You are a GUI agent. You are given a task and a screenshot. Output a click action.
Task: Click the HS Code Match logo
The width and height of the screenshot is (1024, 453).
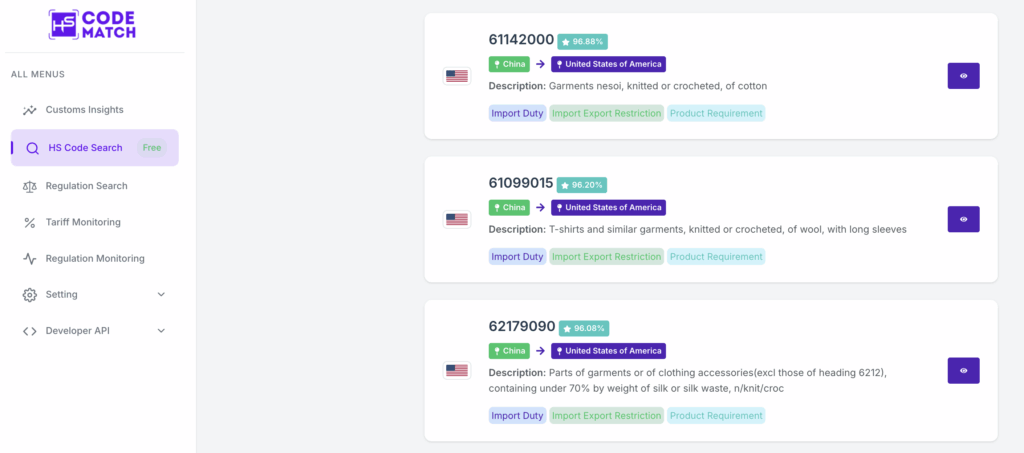coord(92,25)
